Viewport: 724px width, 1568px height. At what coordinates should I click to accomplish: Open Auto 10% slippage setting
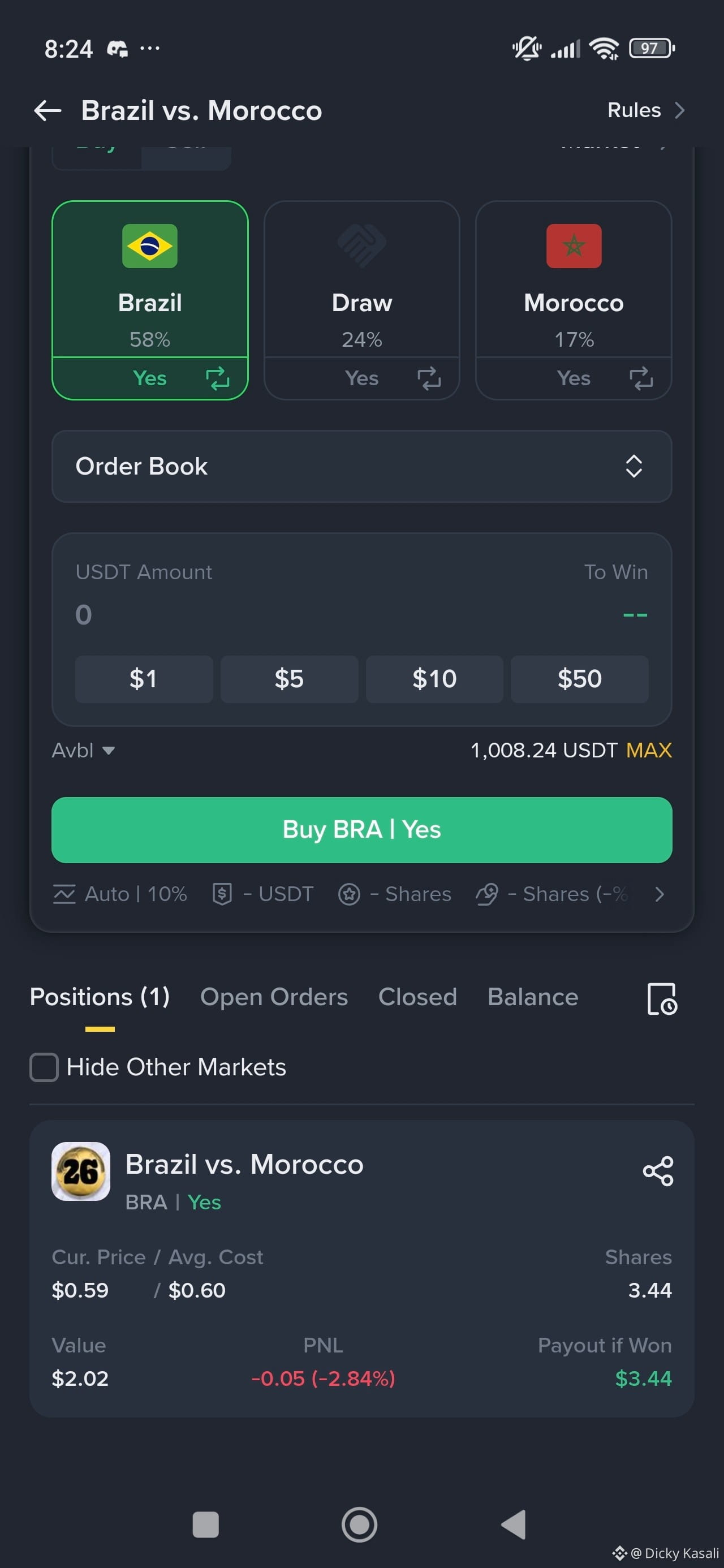click(x=120, y=894)
